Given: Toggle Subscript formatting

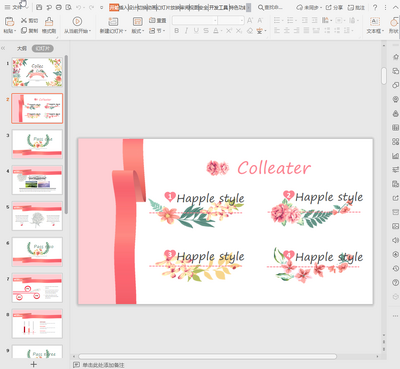Looking at the screenshot, I should coord(239,31).
